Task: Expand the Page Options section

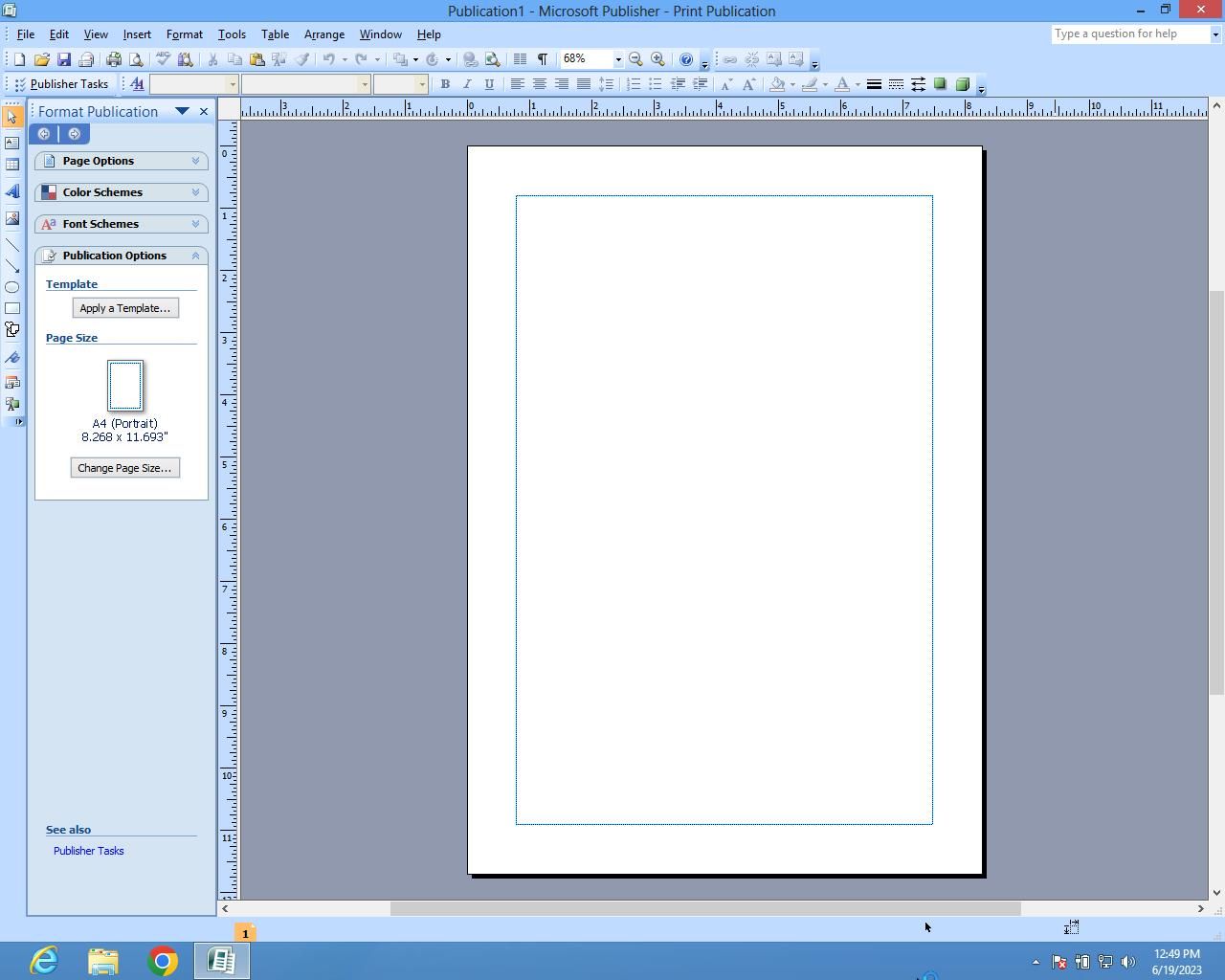Action: click(x=122, y=161)
